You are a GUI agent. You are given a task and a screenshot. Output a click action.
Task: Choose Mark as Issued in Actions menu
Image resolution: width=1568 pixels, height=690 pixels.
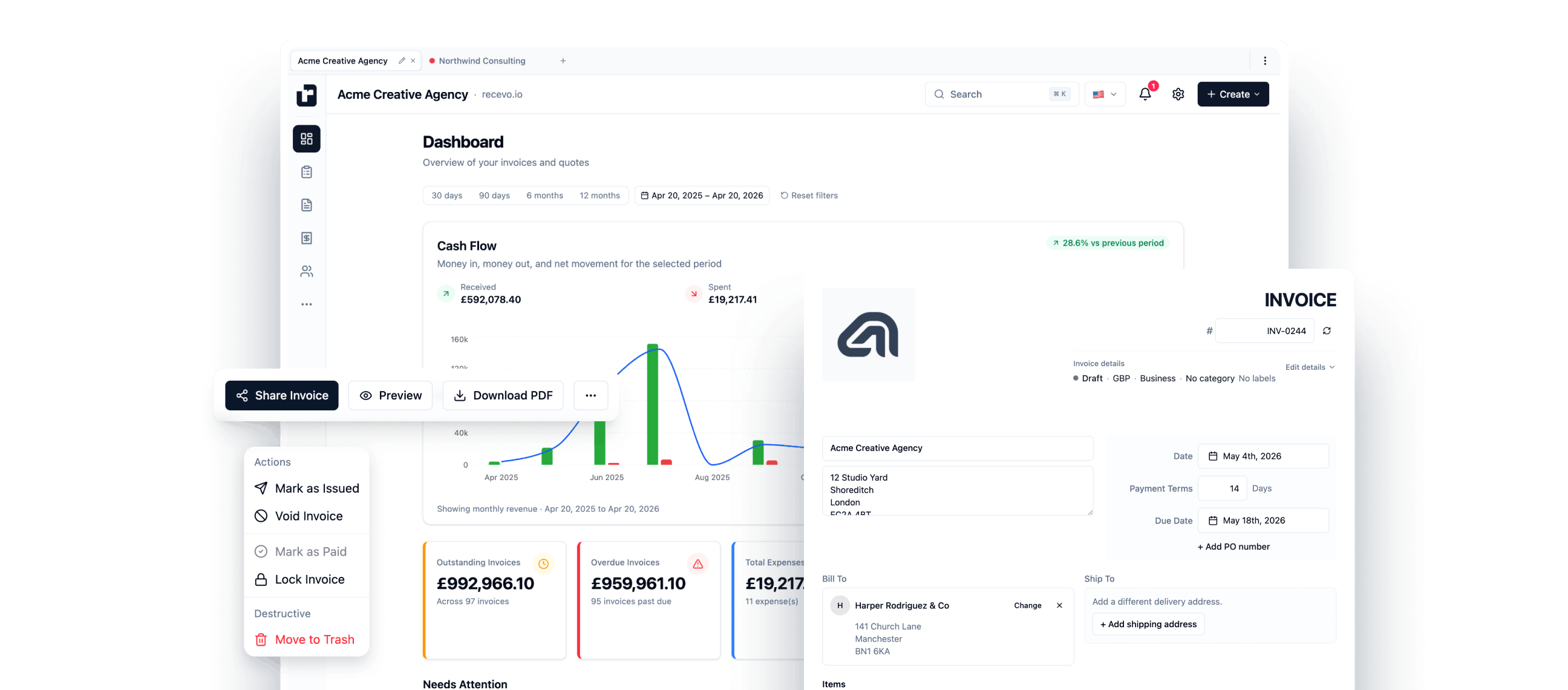(x=306, y=488)
